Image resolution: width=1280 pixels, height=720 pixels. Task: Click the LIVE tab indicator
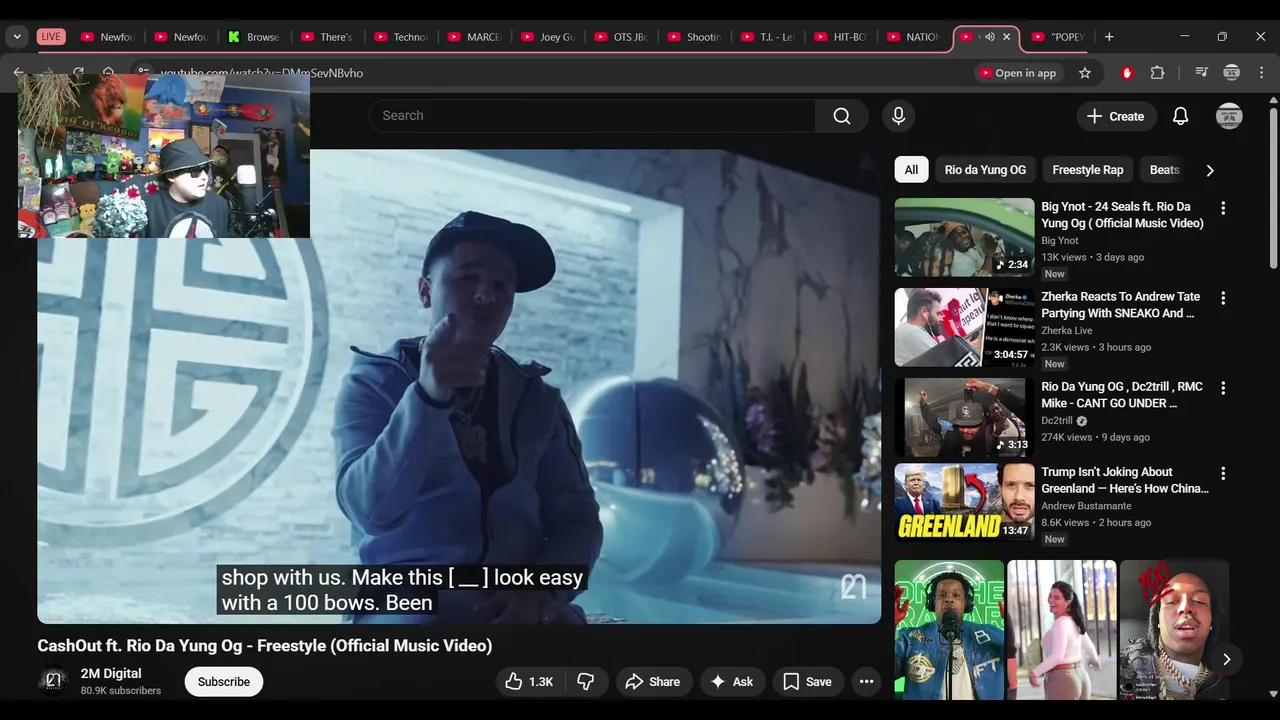coord(51,37)
